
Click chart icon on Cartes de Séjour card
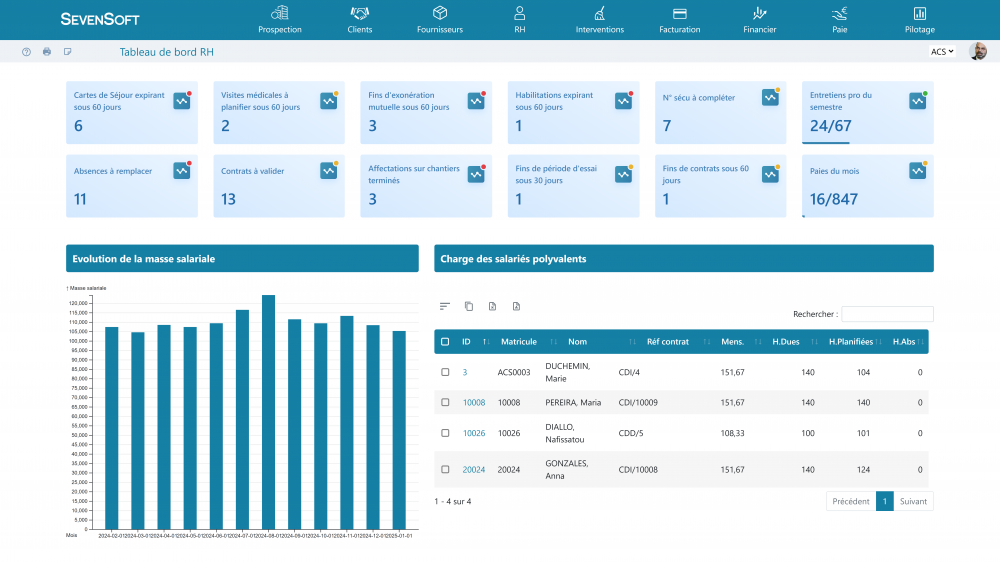[x=181, y=100]
